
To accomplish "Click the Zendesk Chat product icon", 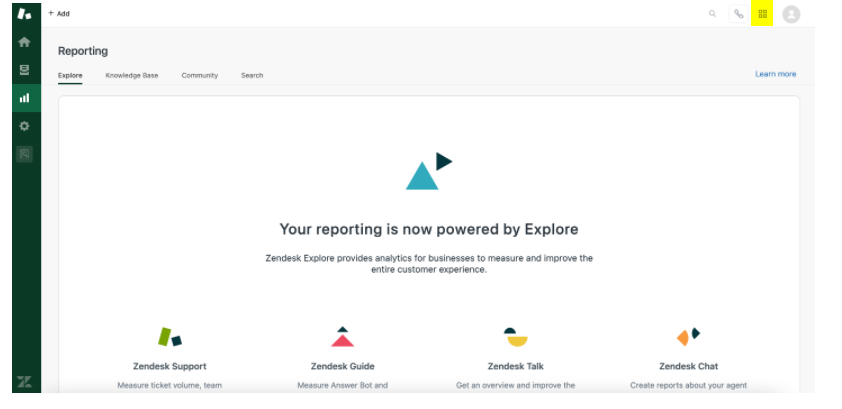I will [688, 336].
